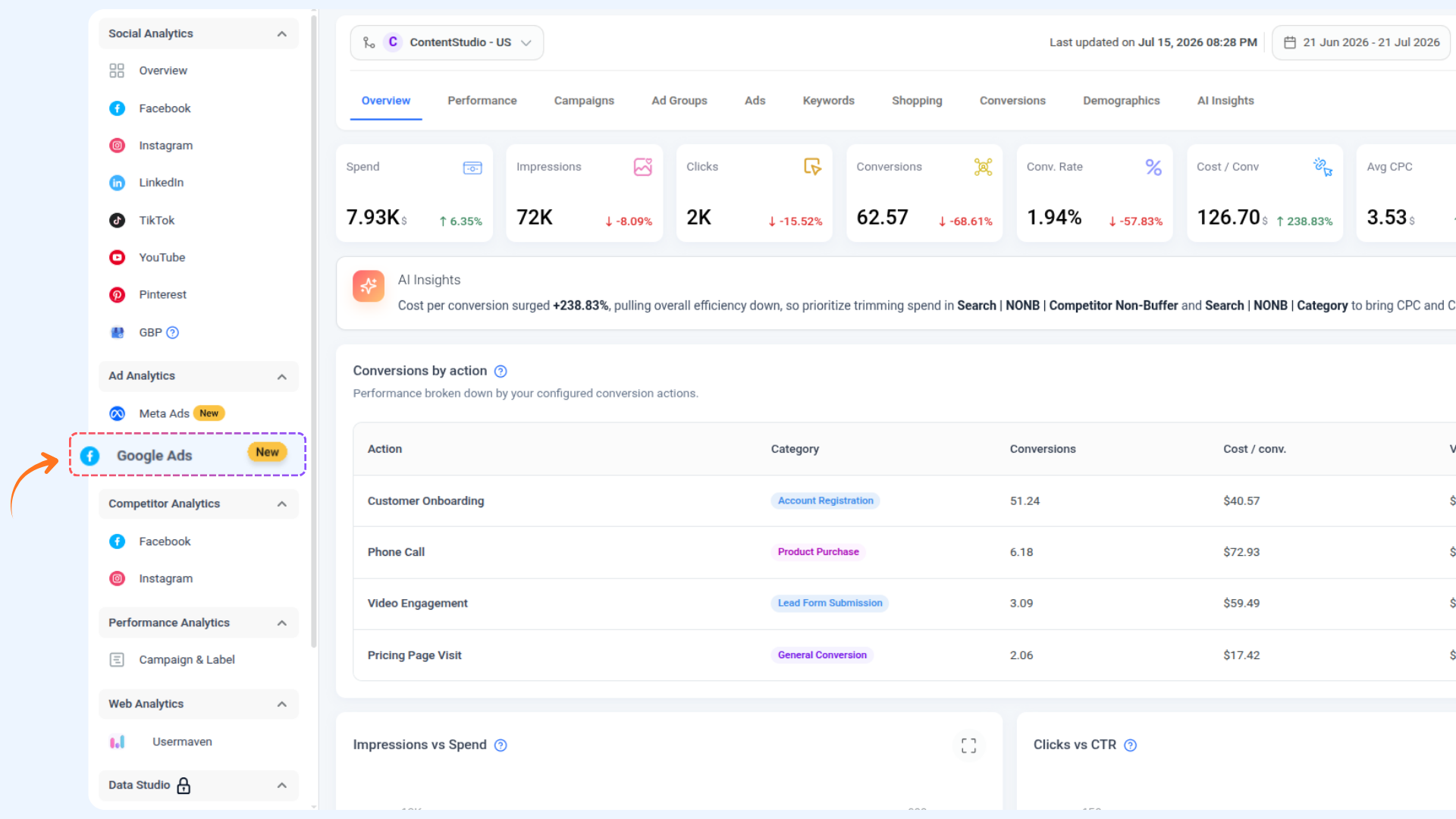Screen dimensions: 1456x819
Task: Click the Pinterest icon in the sidebar
Action: [x=117, y=295]
